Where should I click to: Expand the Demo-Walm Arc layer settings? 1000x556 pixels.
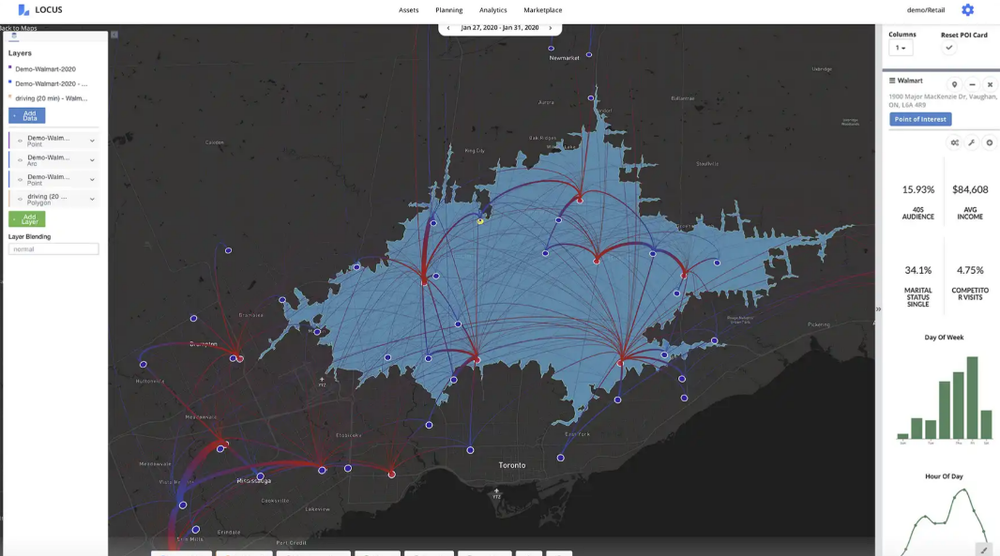(92, 160)
